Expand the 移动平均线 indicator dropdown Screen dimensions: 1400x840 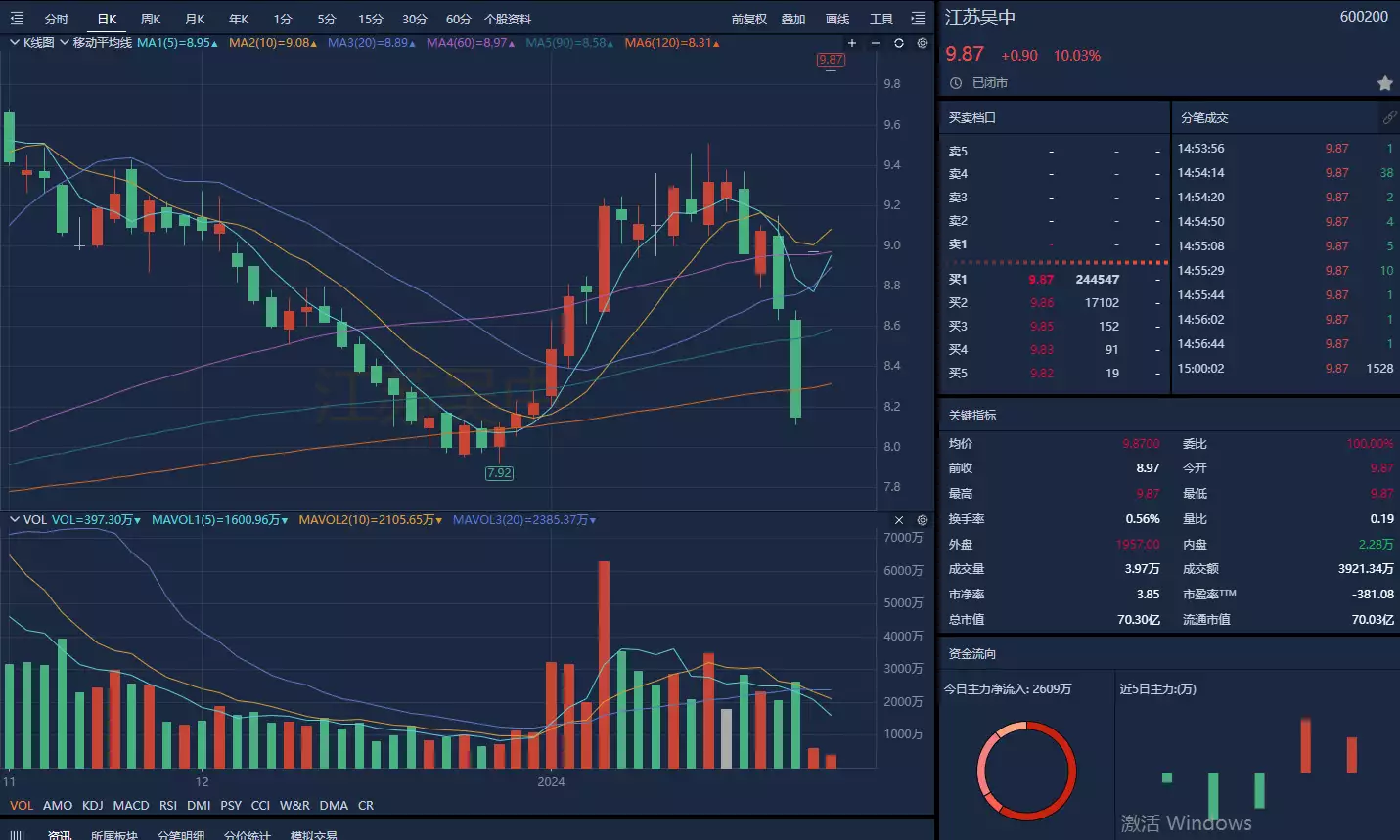[x=65, y=43]
